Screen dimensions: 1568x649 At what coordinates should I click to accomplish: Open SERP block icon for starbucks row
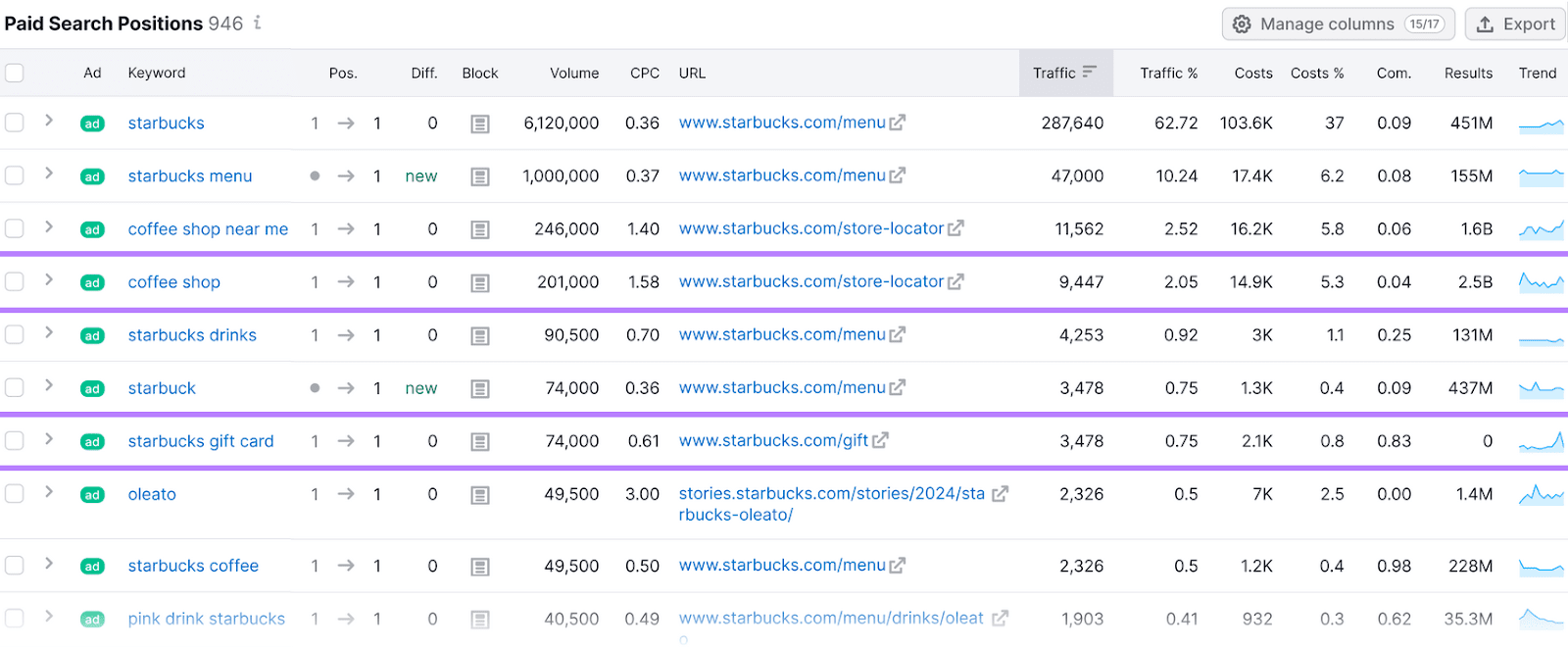479,124
